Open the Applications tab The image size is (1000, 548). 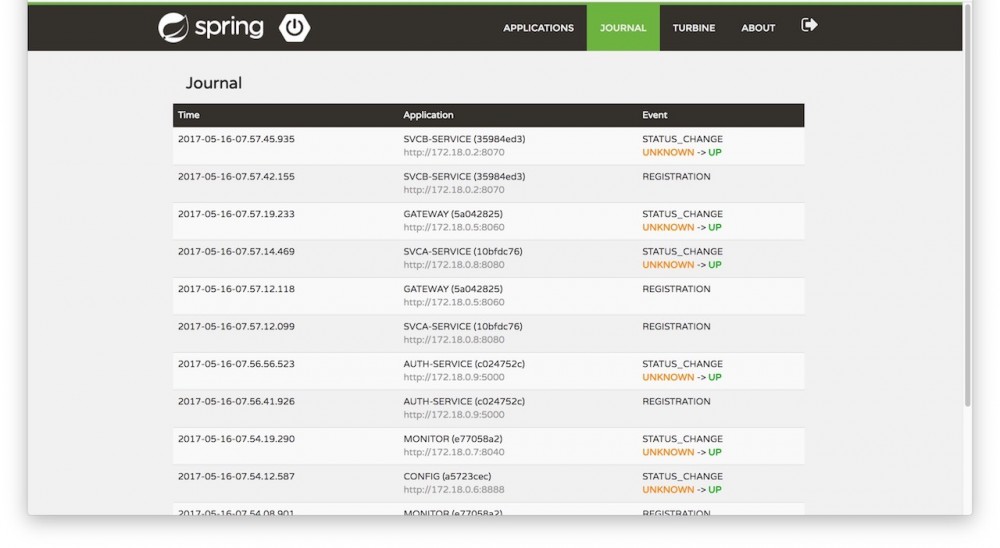pos(538,28)
